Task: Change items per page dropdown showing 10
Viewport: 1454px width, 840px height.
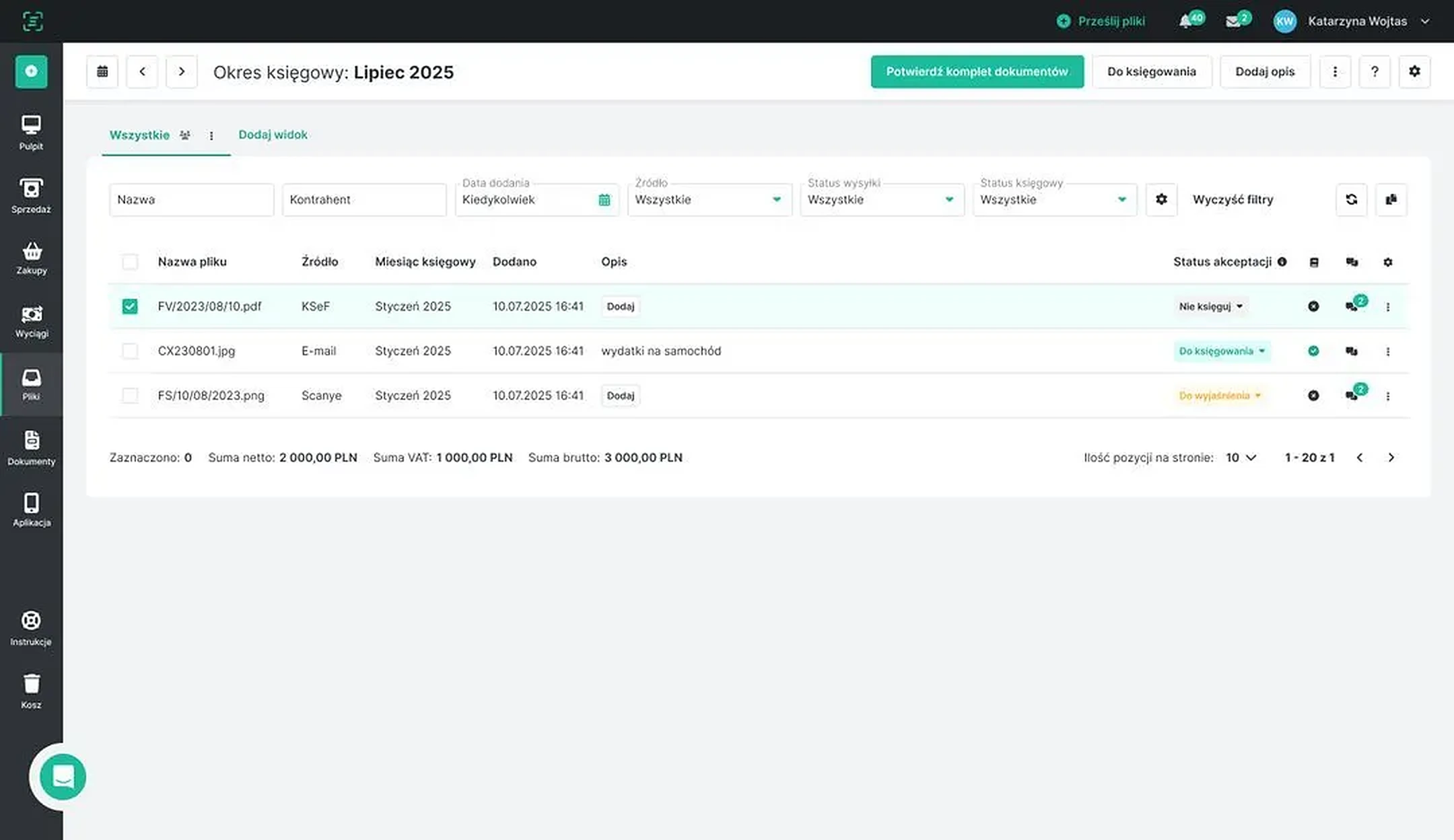Action: coord(1241,458)
